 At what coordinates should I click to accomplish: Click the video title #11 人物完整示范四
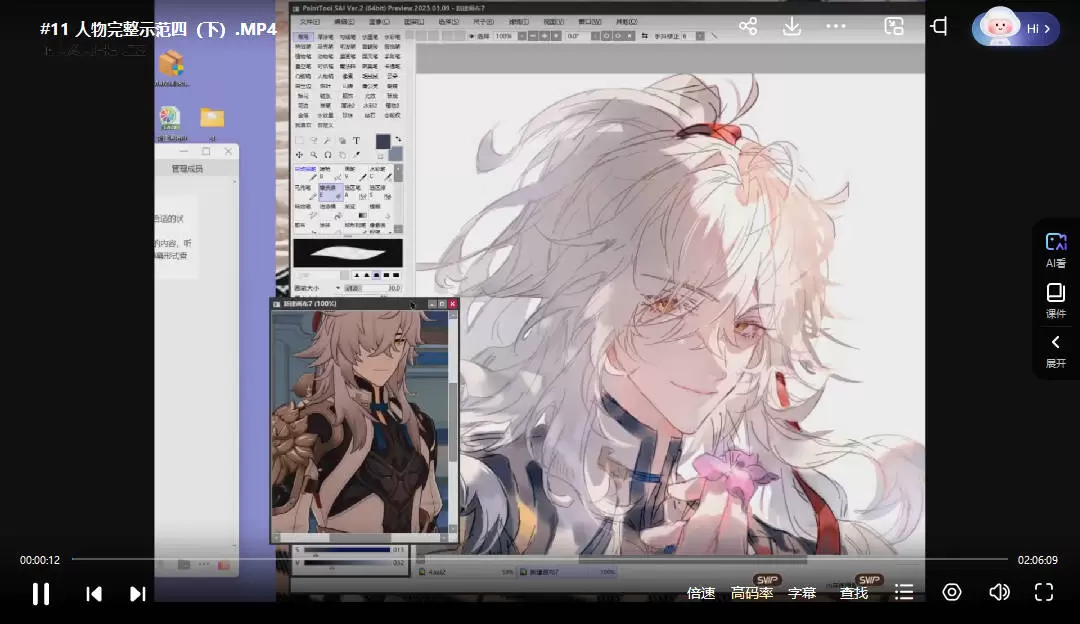click(x=158, y=29)
